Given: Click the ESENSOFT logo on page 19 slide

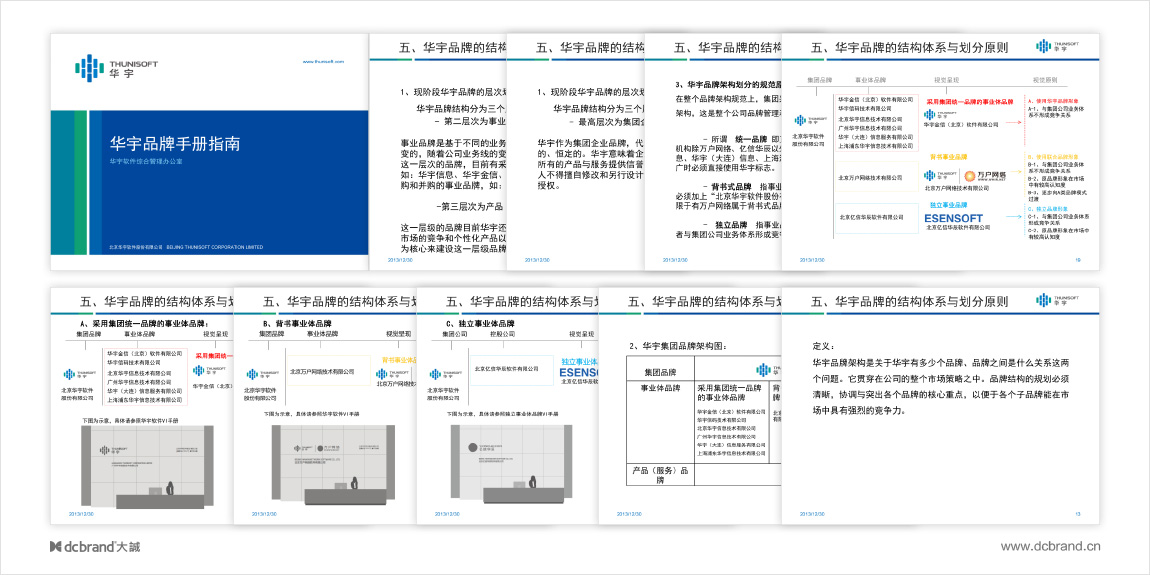Looking at the screenshot, I should tap(953, 218).
